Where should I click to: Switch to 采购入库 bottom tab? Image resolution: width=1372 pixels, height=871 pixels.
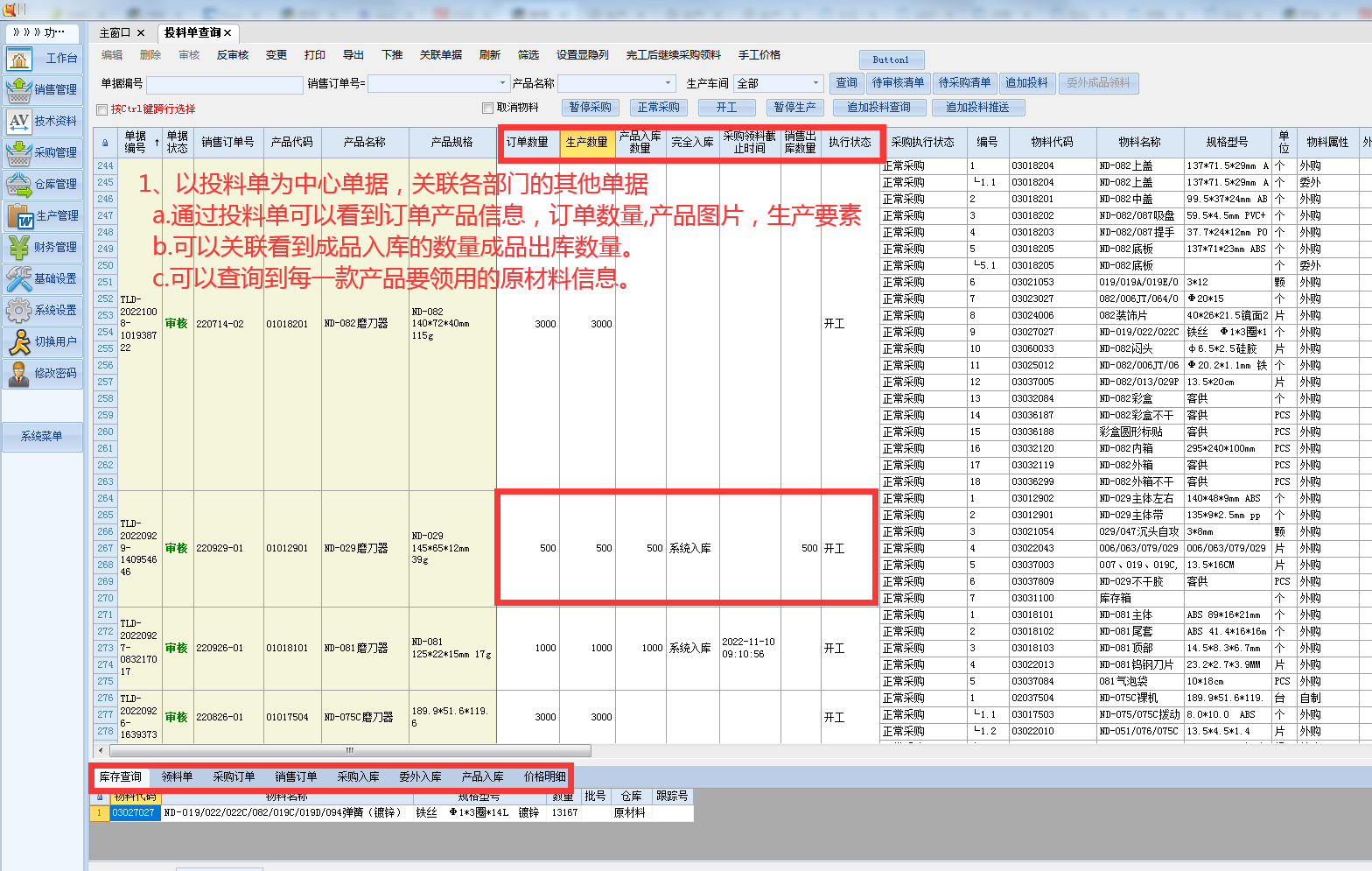tap(358, 777)
